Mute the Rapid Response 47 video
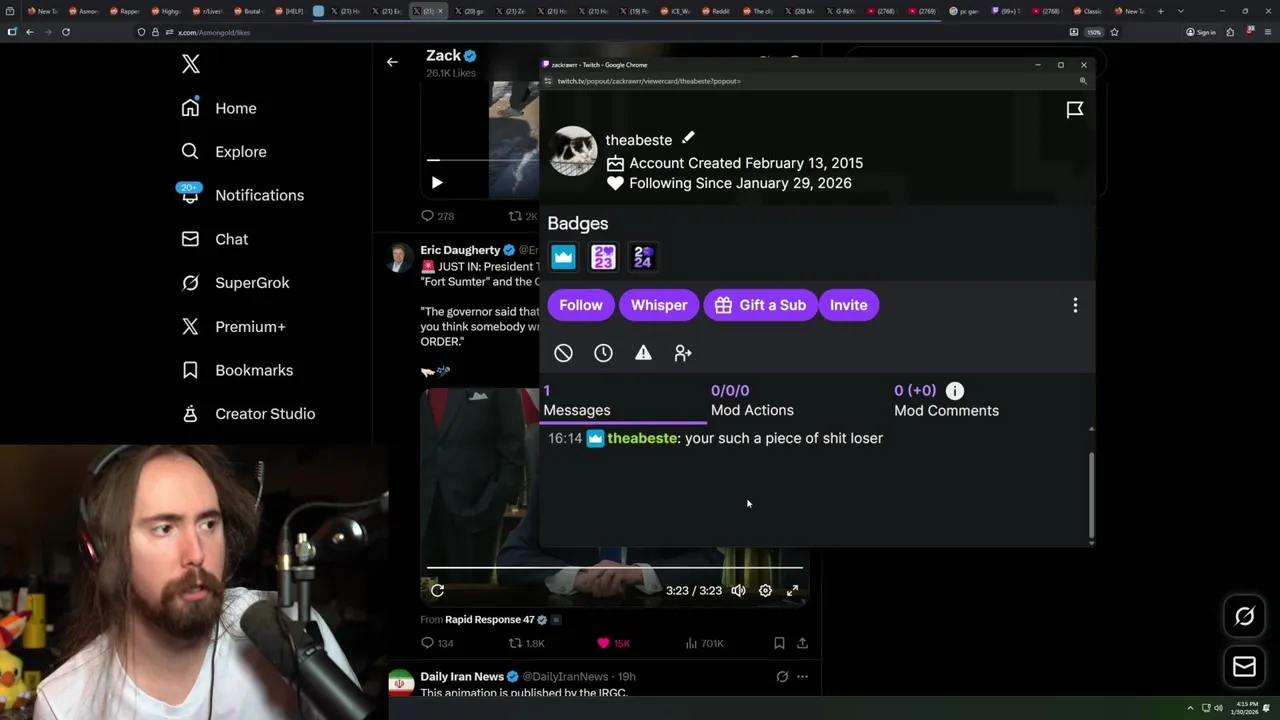 [x=738, y=591]
